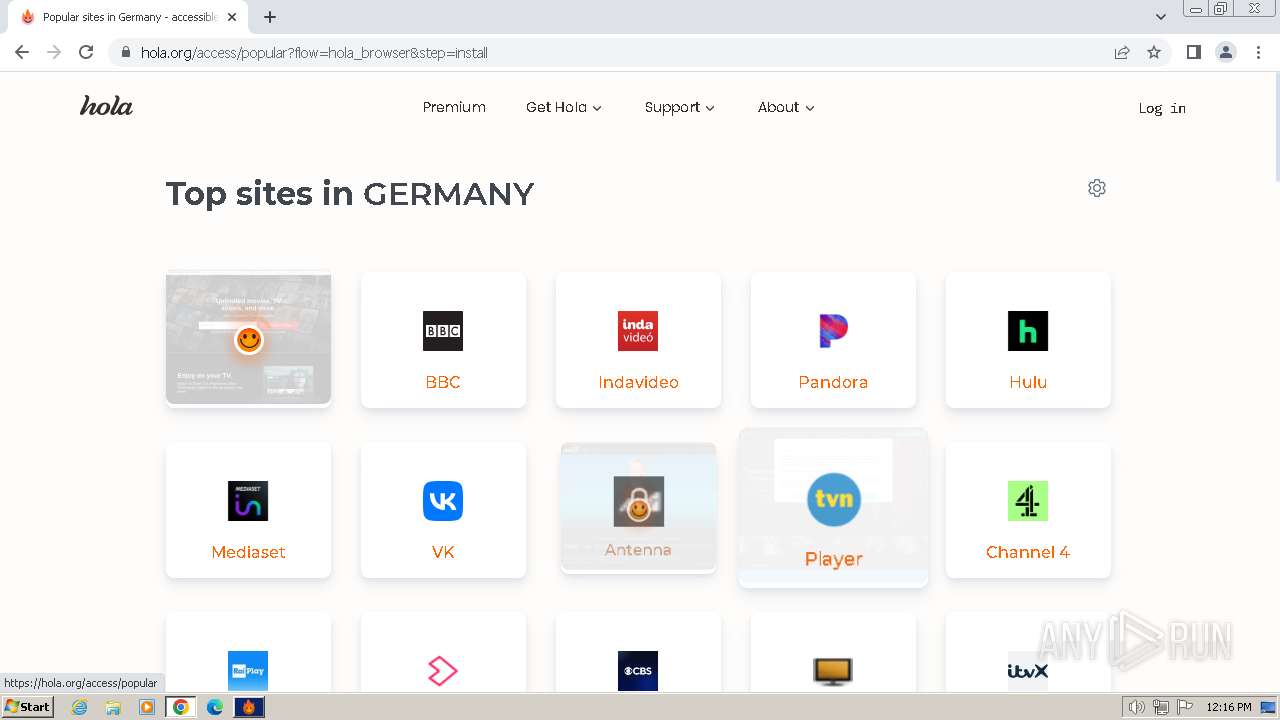This screenshot has height=720, width=1280.
Task: Click the taskbar clock 12:16 PM
Action: click(1229, 707)
